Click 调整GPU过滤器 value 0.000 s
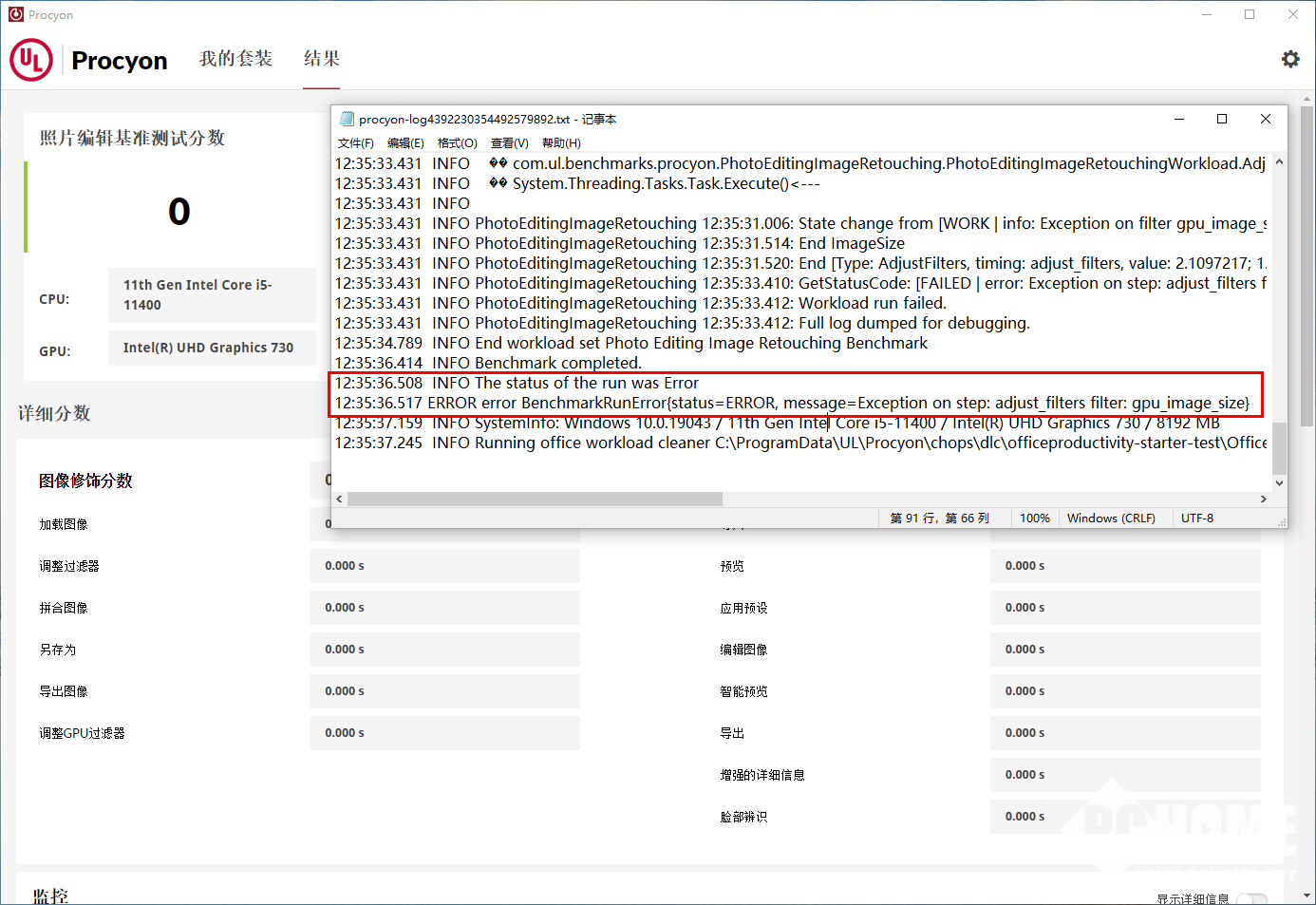 (444, 733)
